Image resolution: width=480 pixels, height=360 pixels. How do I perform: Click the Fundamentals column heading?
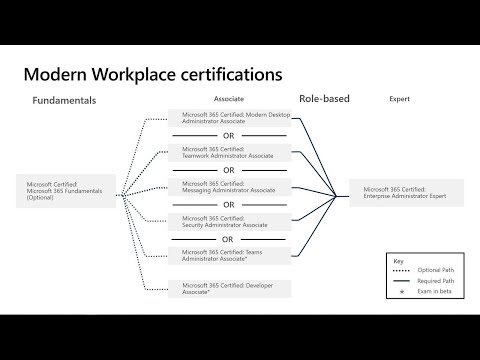[x=64, y=100]
